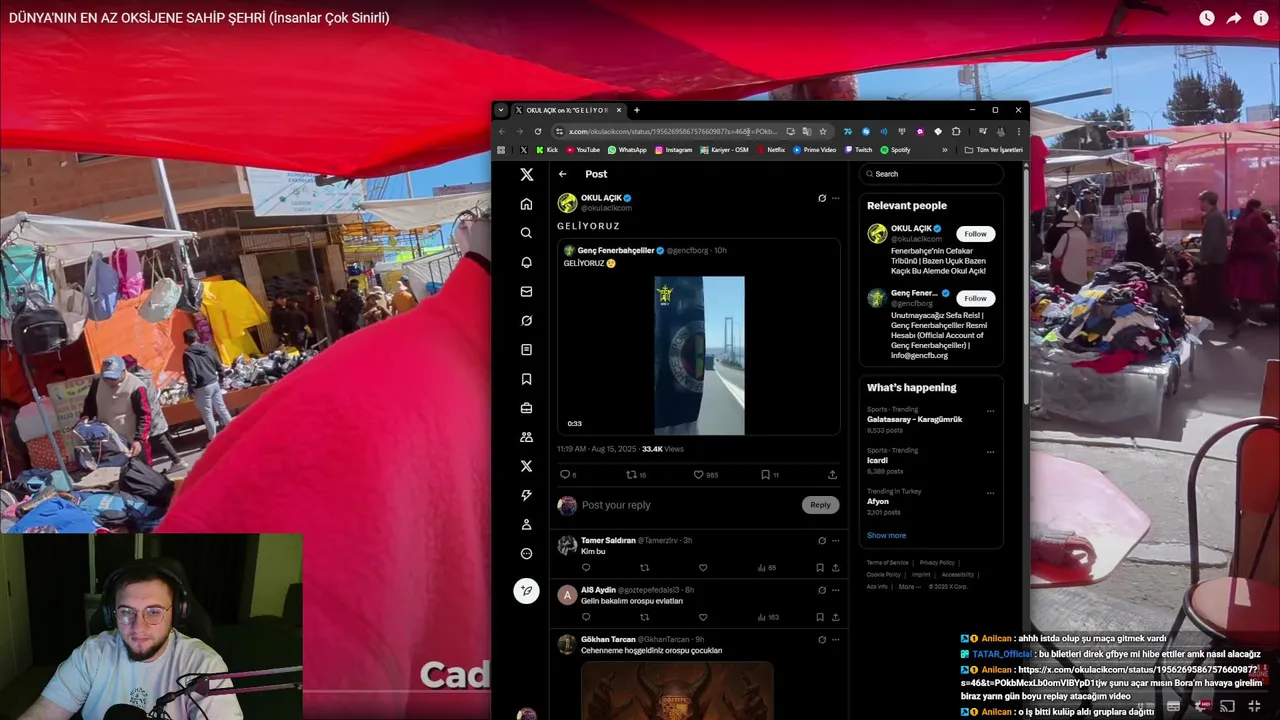This screenshot has width=1280, height=720.
Task: Open the Bookmarks icon in X sidebar
Action: click(x=526, y=379)
